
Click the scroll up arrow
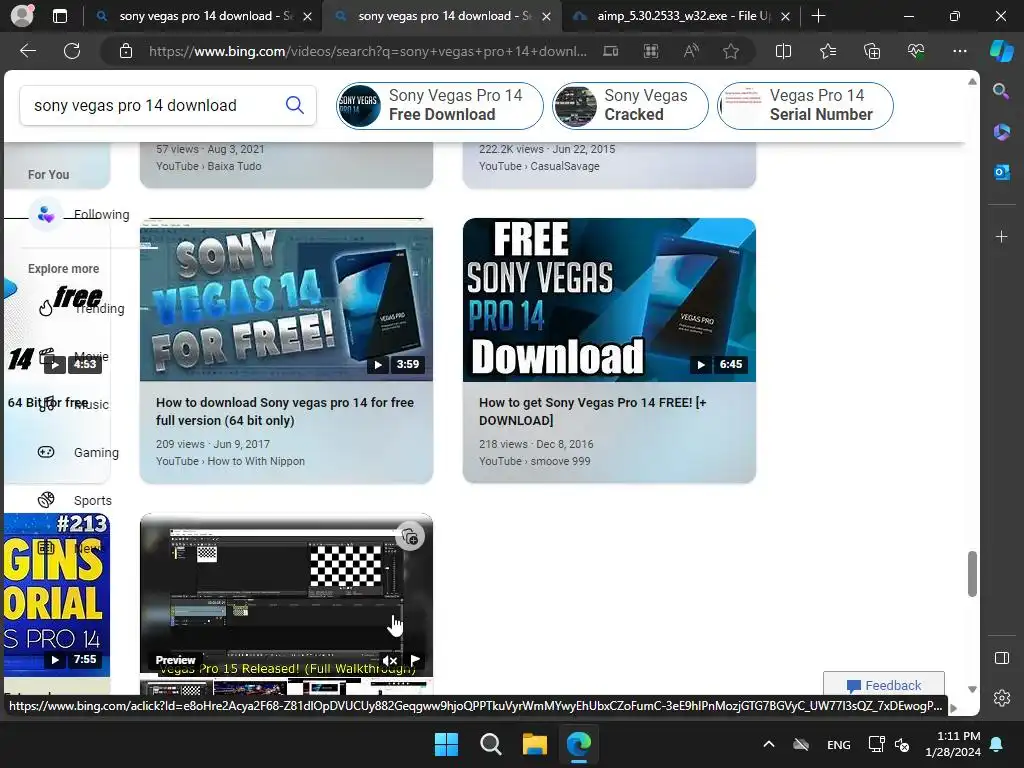pyautogui.click(x=972, y=82)
